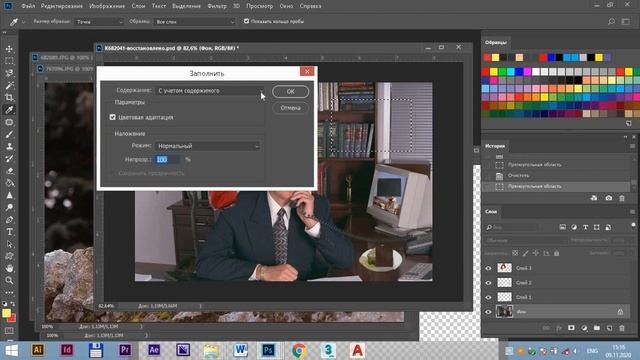The image size is (640, 360).
Task: Select the Brush tool
Action: click(x=9, y=134)
